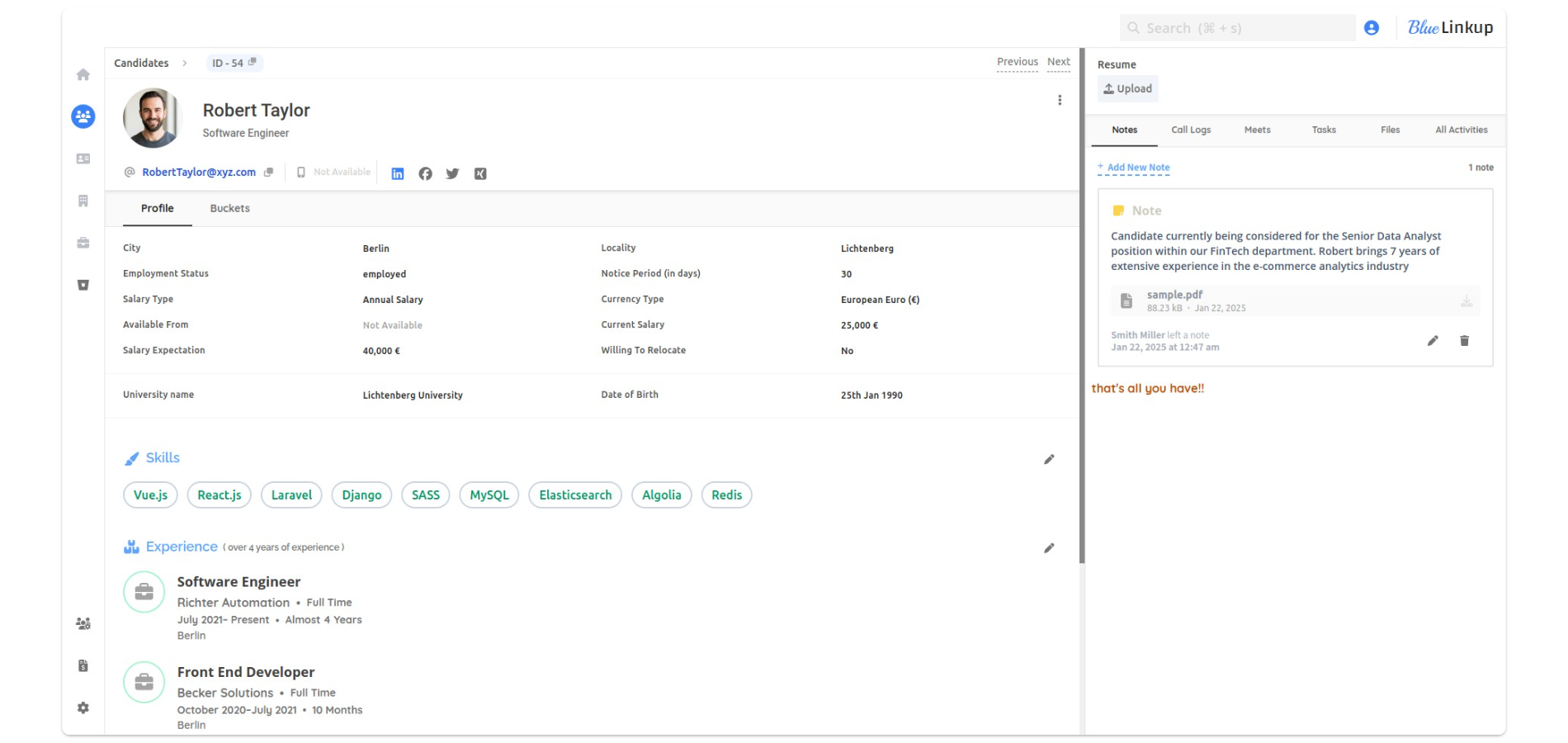Copy the candidate's email address
This screenshot has height=743, width=1568.
click(268, 172)
